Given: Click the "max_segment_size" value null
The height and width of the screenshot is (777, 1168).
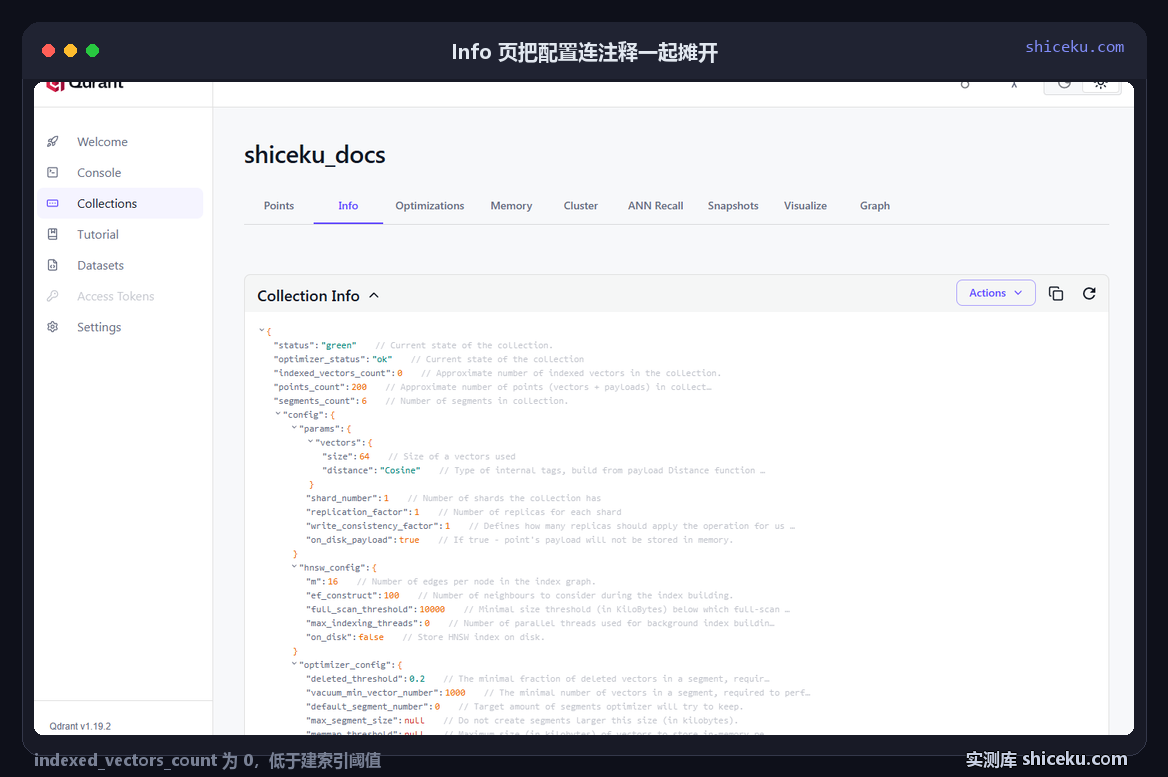Looking at the screenshot, I should tap(414, 720).
